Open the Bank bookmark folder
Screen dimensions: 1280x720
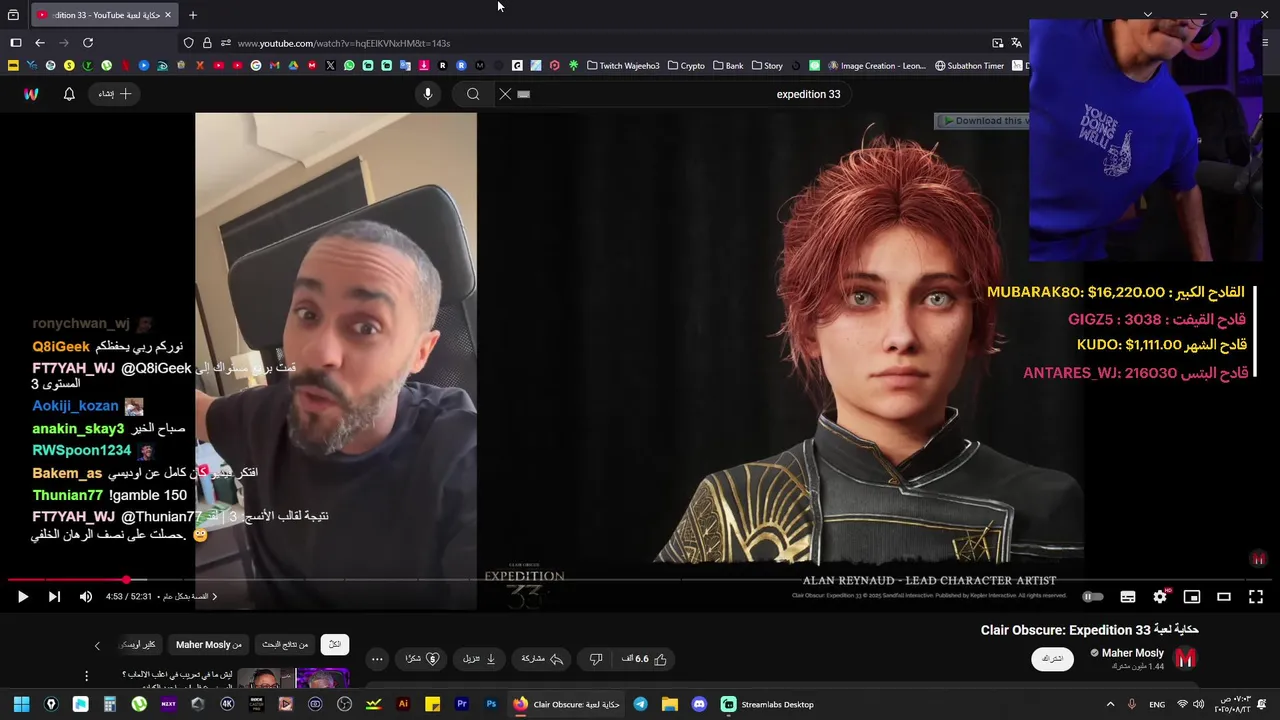click(728, 66)
